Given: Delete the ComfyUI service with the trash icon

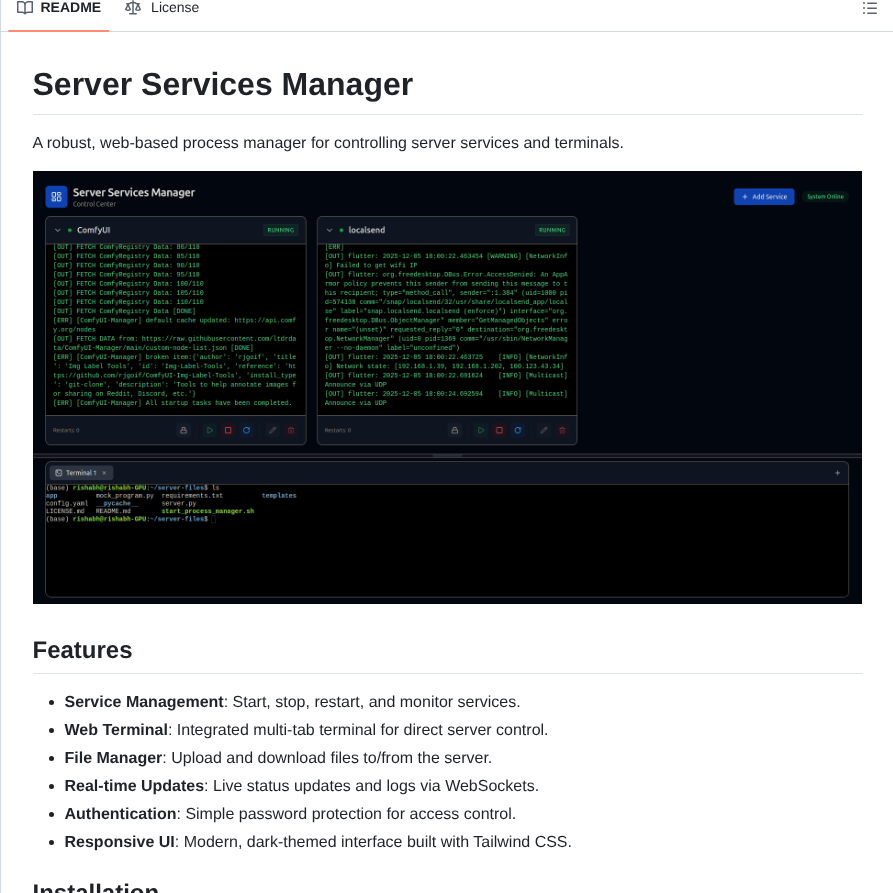Looking at the screenshot, I should coord(289,430).
